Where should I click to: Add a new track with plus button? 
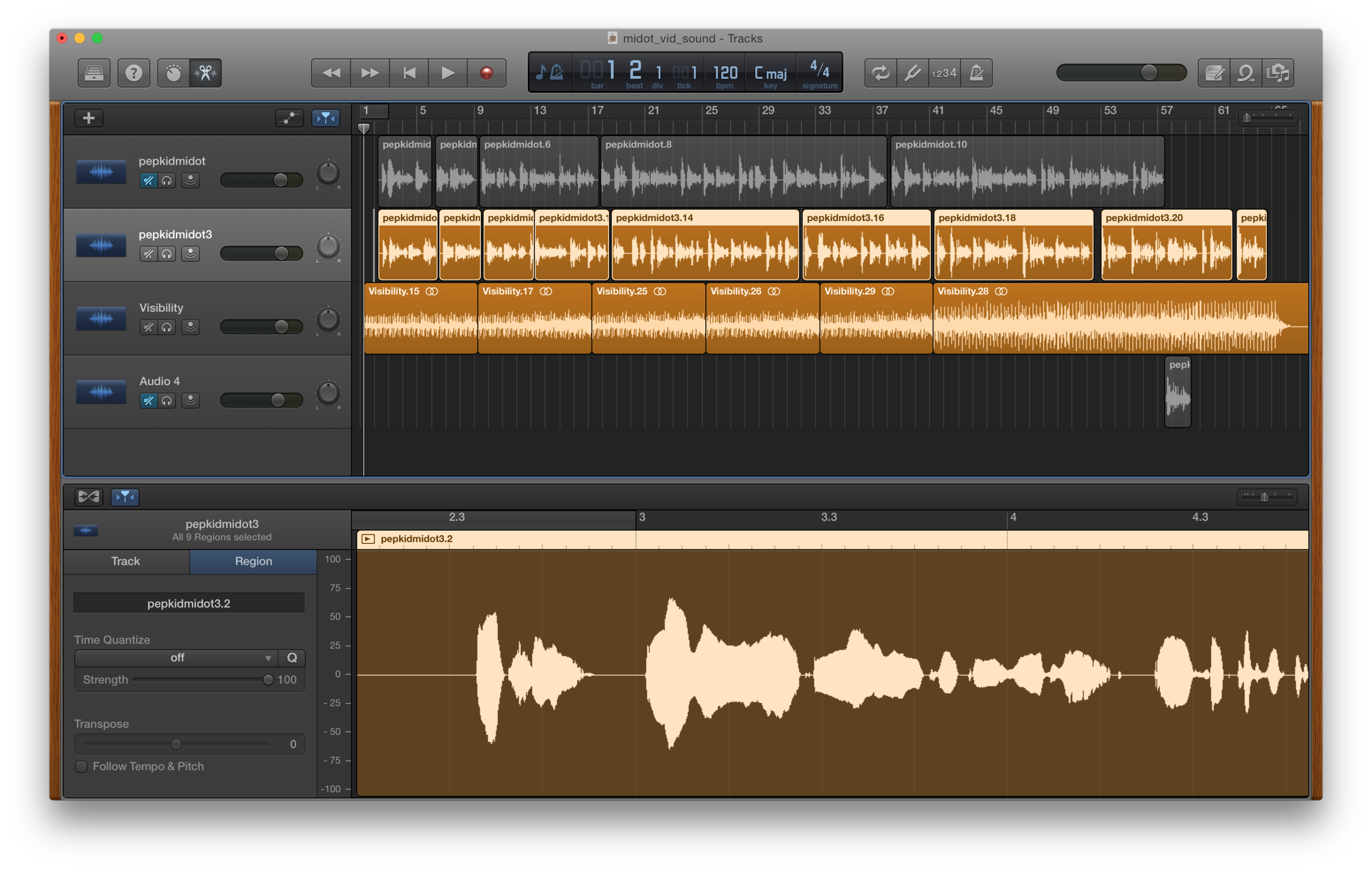pyautogui.click(x=89, y=118)
